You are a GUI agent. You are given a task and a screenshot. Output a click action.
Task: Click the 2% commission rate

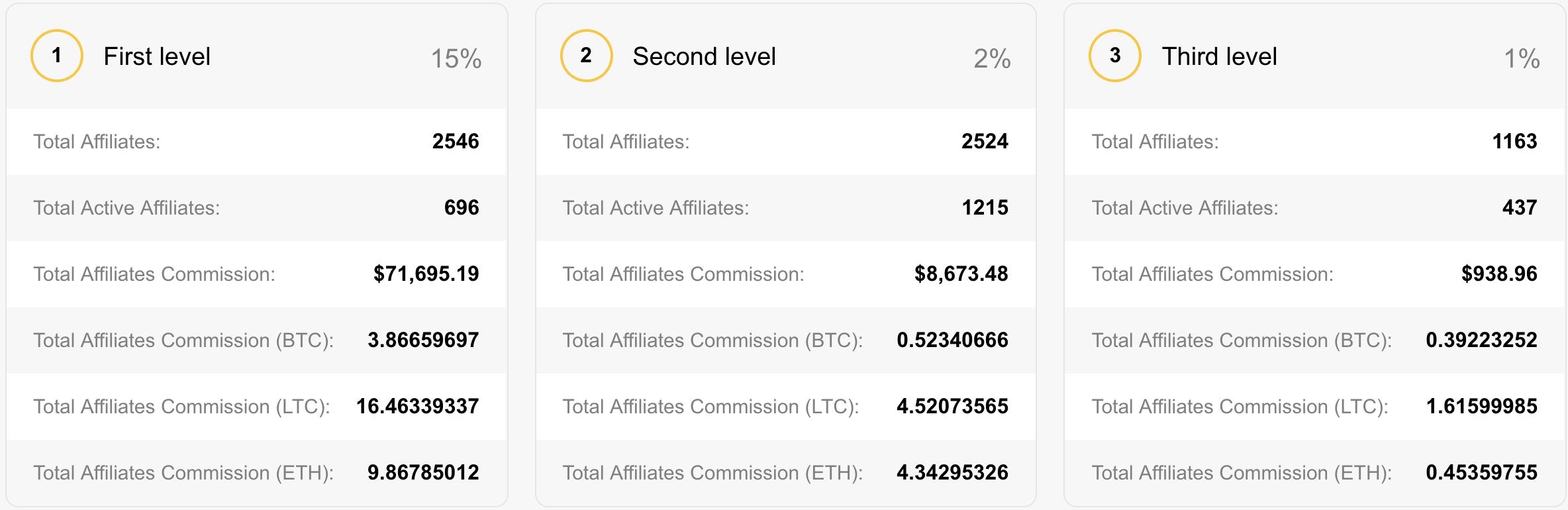[991, 58]
